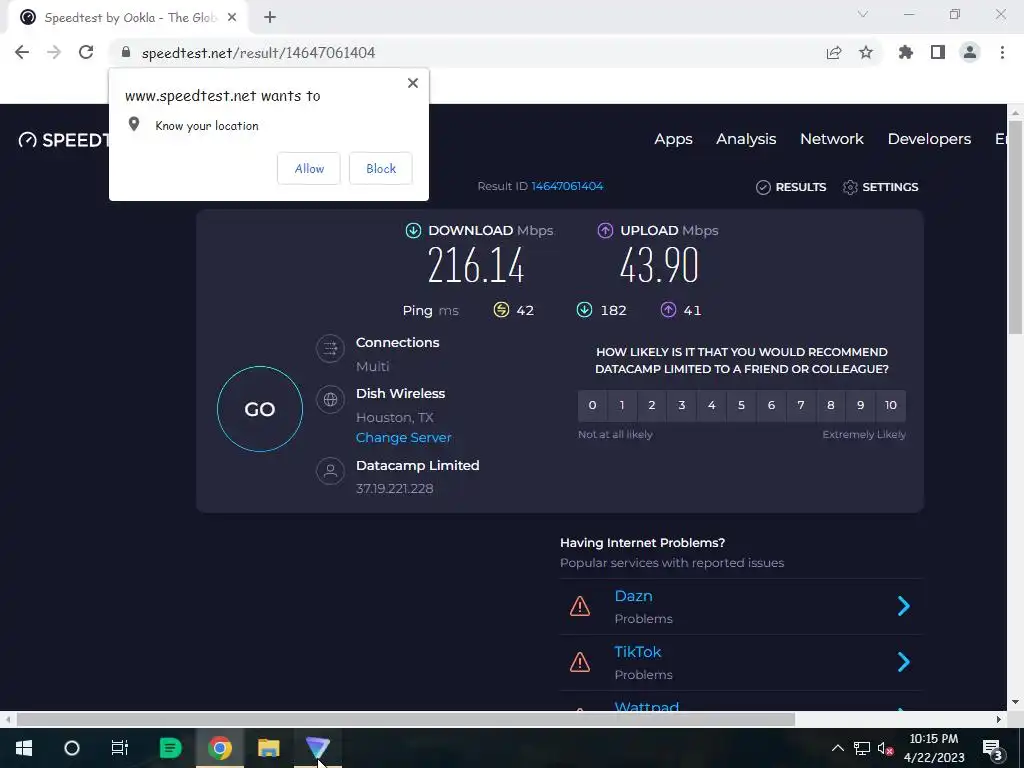Open File Explorer from taskbar
This screenshot has width=1024, height=768.
coord(268,748)
